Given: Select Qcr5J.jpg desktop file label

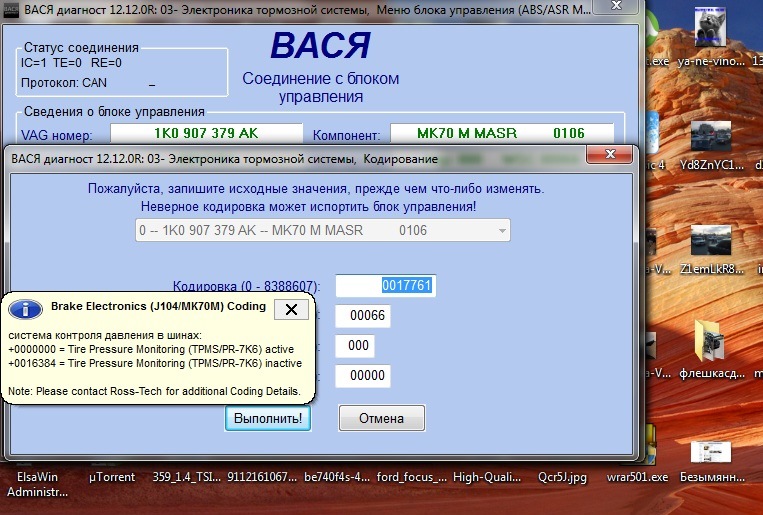Looking at the screenshot, I should pyautogui.click(x=562, y=477).
